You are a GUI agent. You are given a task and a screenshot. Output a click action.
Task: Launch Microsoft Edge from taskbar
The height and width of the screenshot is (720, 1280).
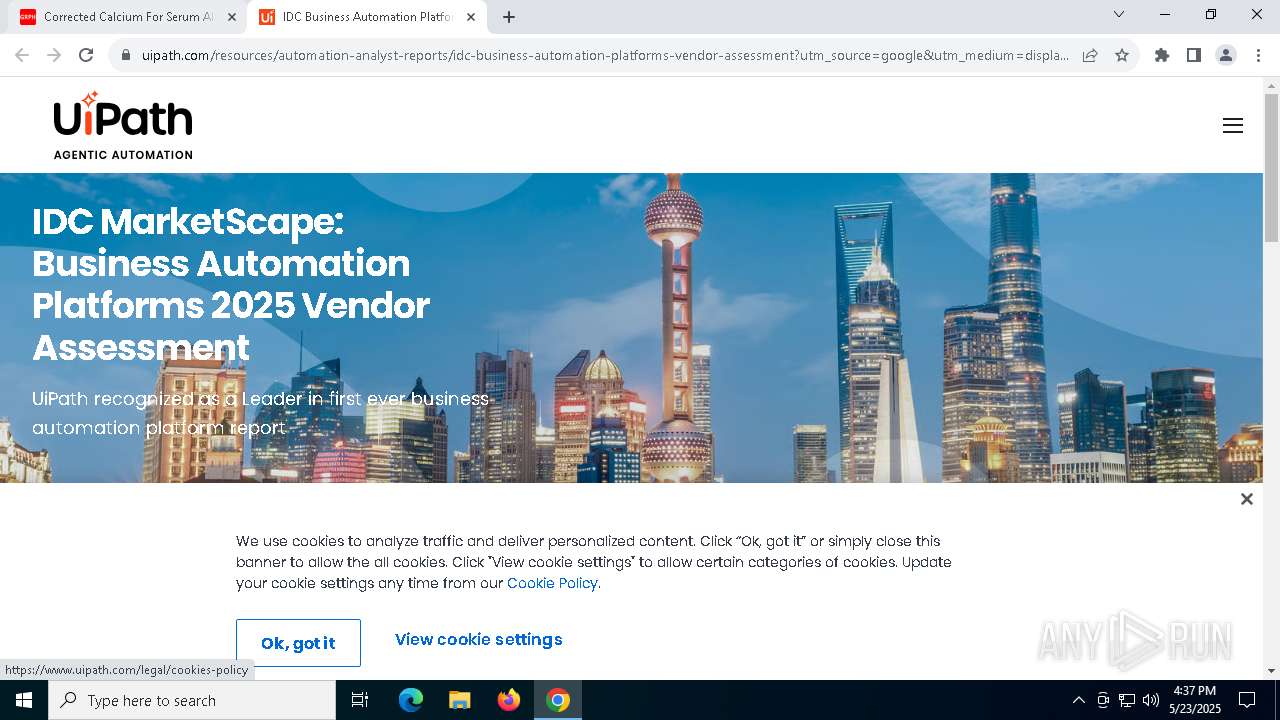point(411,700)
